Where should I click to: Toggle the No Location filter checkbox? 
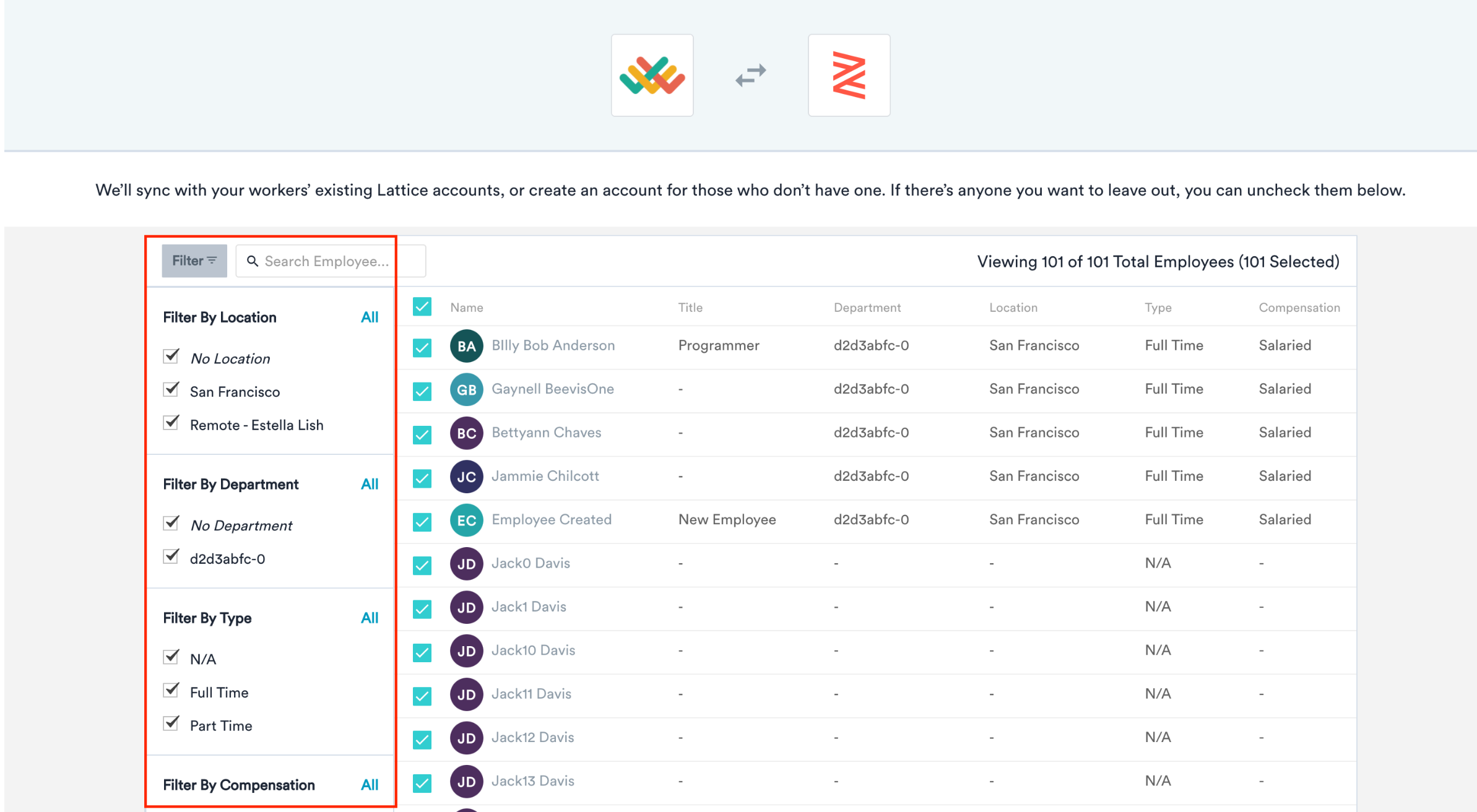point(171,356)
